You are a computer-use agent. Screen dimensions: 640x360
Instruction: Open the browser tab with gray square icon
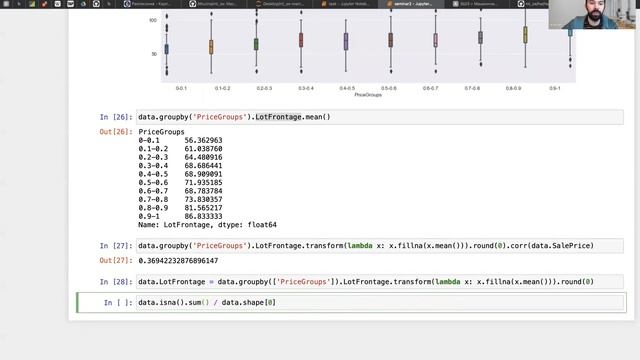[477, 4]
